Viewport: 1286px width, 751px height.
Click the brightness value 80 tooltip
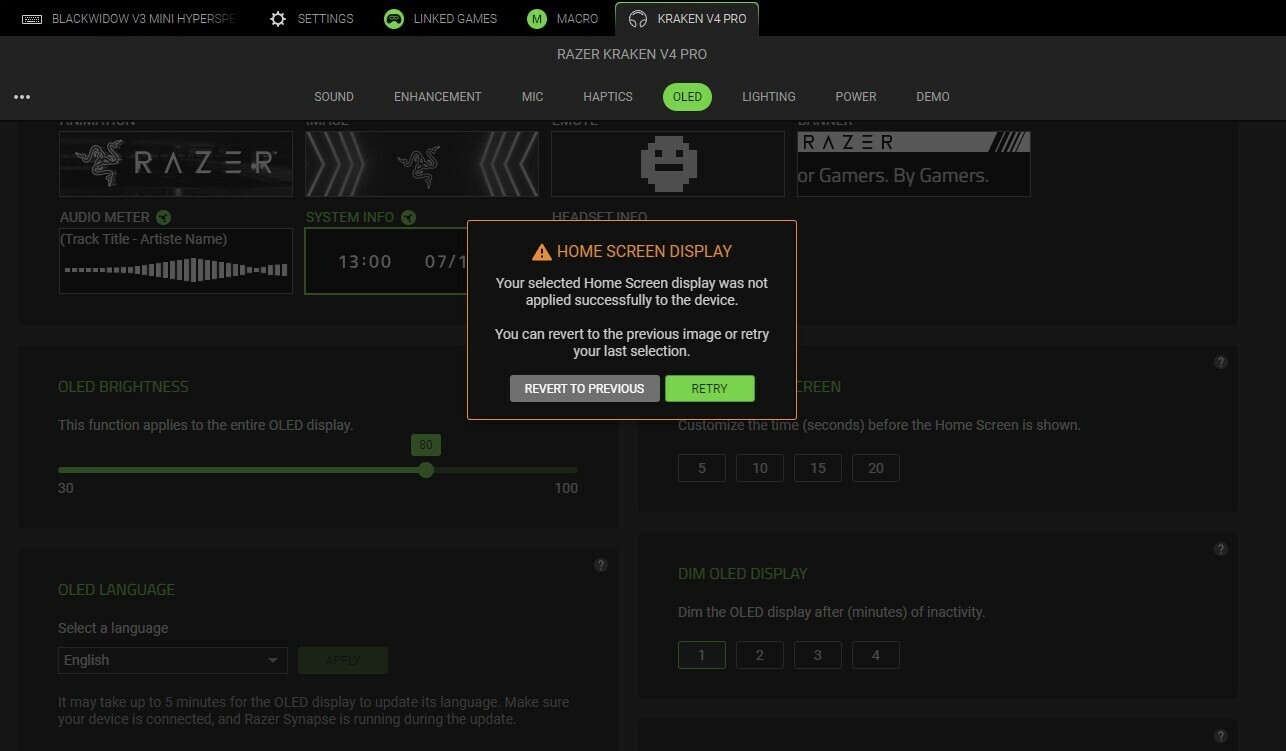(x=426, y=445)
